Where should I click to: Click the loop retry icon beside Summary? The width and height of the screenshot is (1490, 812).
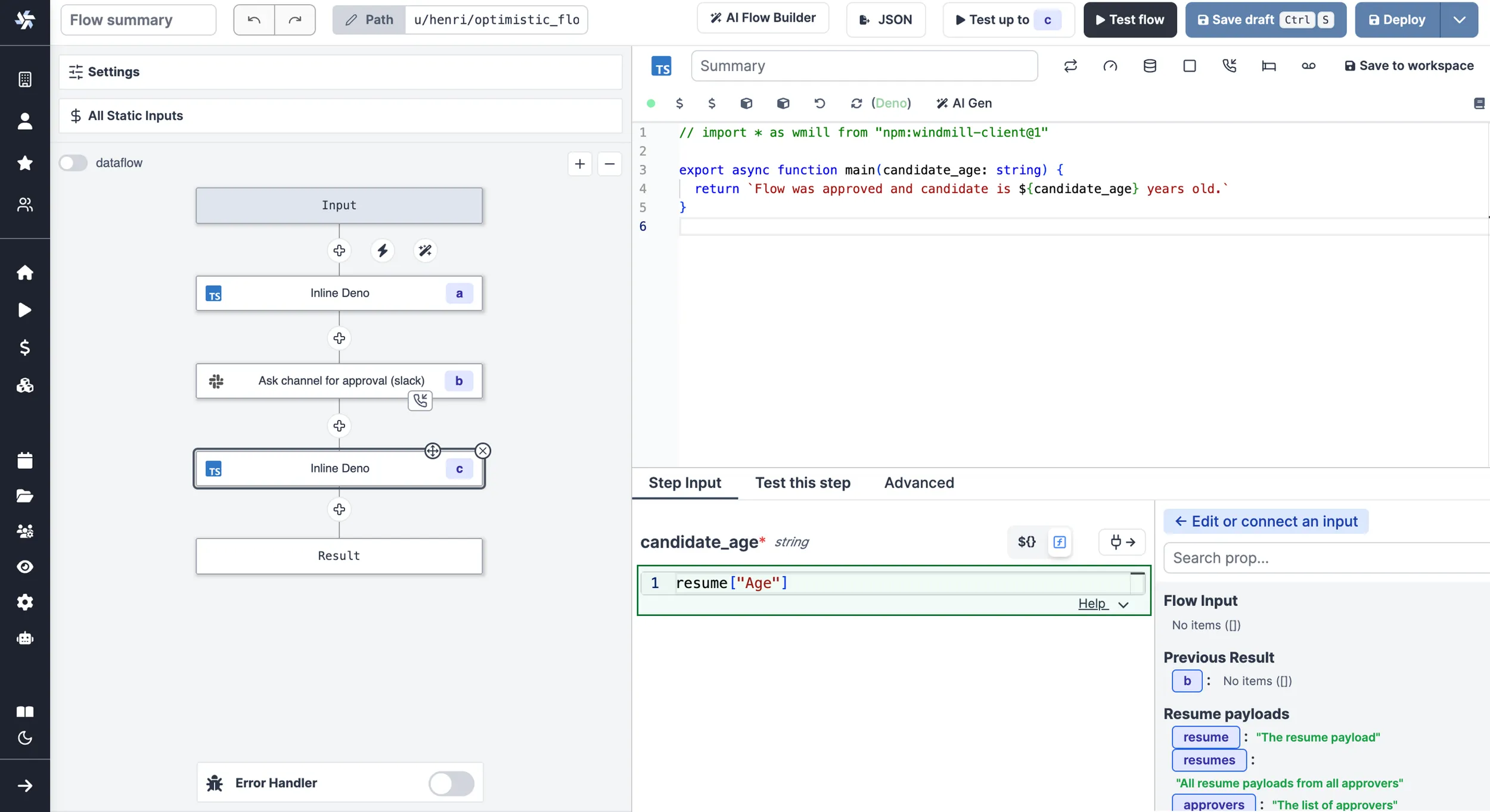tap(1070, 66)
